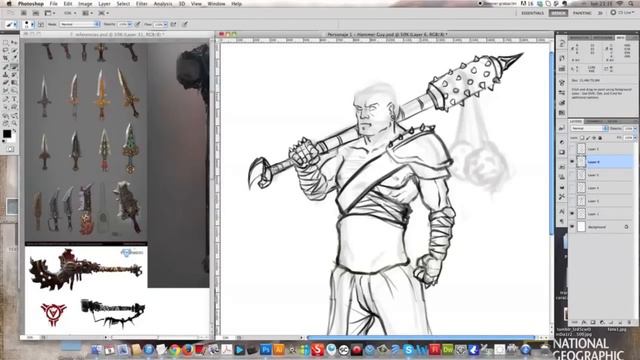640x360 pixels.
Task: Select the Eyedropper tool
Action: point(14,58)
